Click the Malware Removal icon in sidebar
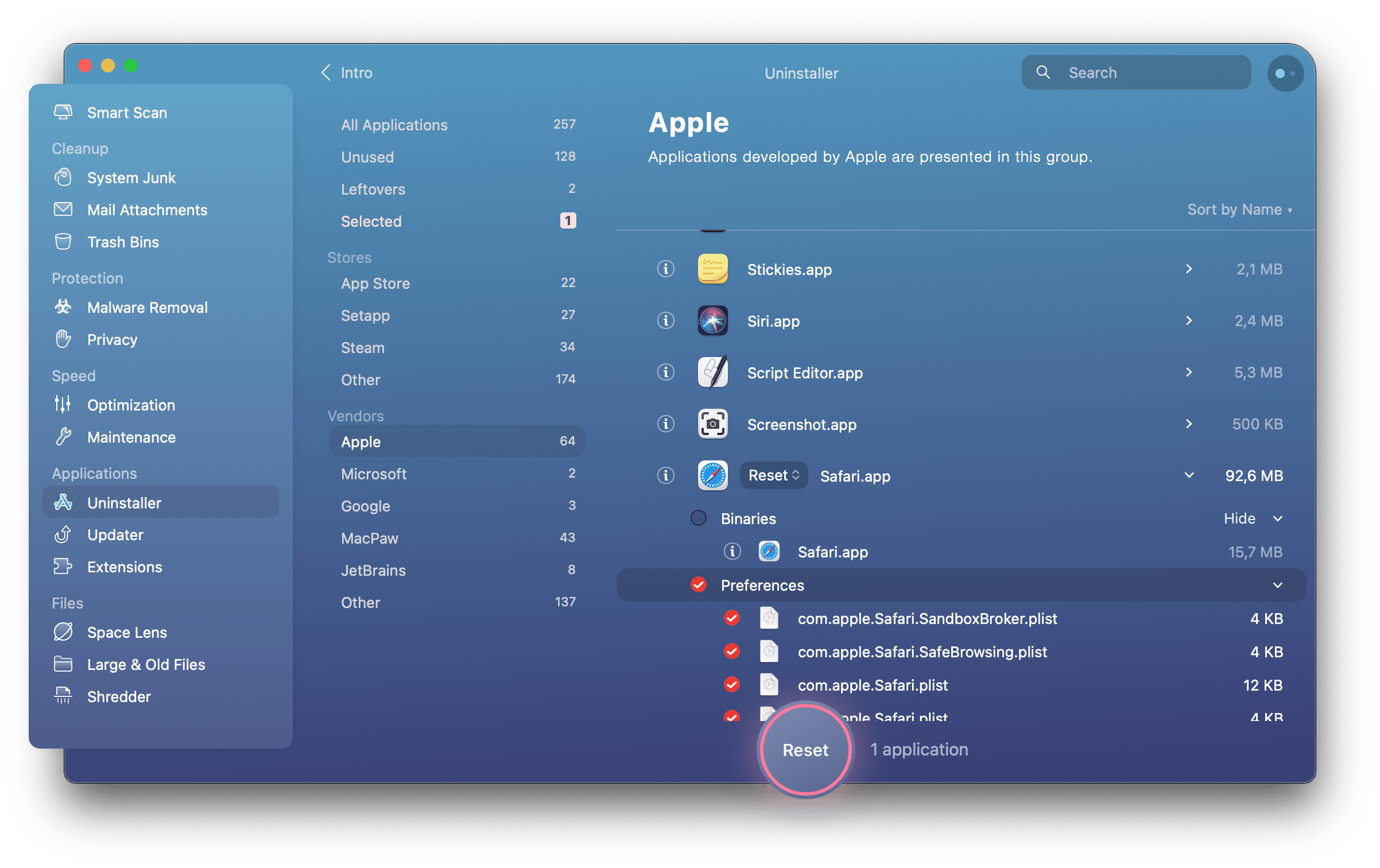 pos(63,308)
